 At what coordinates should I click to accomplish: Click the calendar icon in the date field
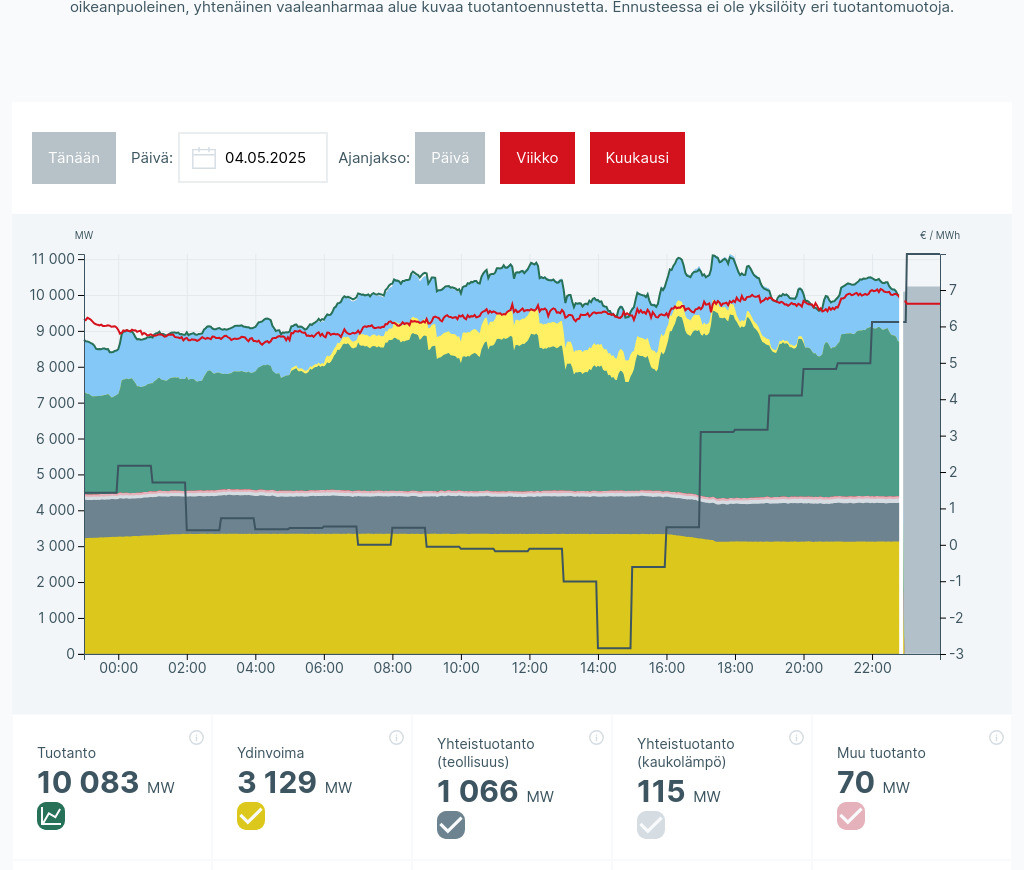coord(204,158)
